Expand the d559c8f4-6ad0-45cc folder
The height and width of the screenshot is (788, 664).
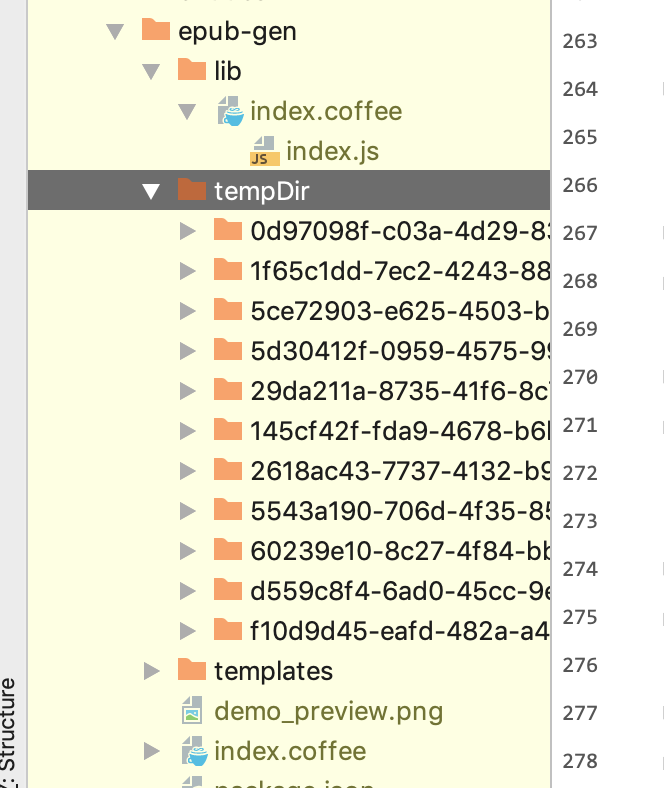pyautogui.click(x=187, y=591)
